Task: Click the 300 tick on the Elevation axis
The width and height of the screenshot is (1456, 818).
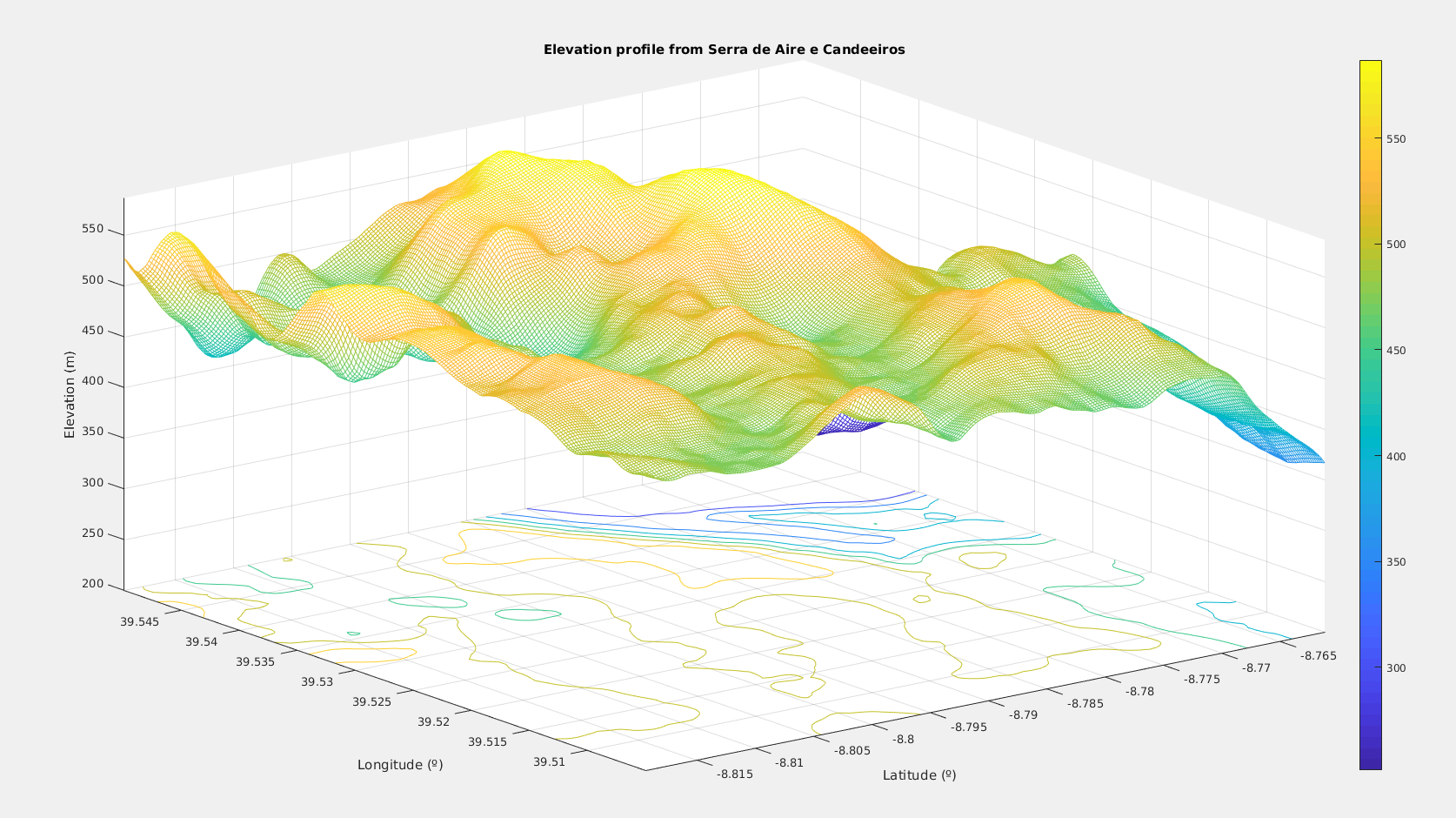Action: click(x=93, y=483)
